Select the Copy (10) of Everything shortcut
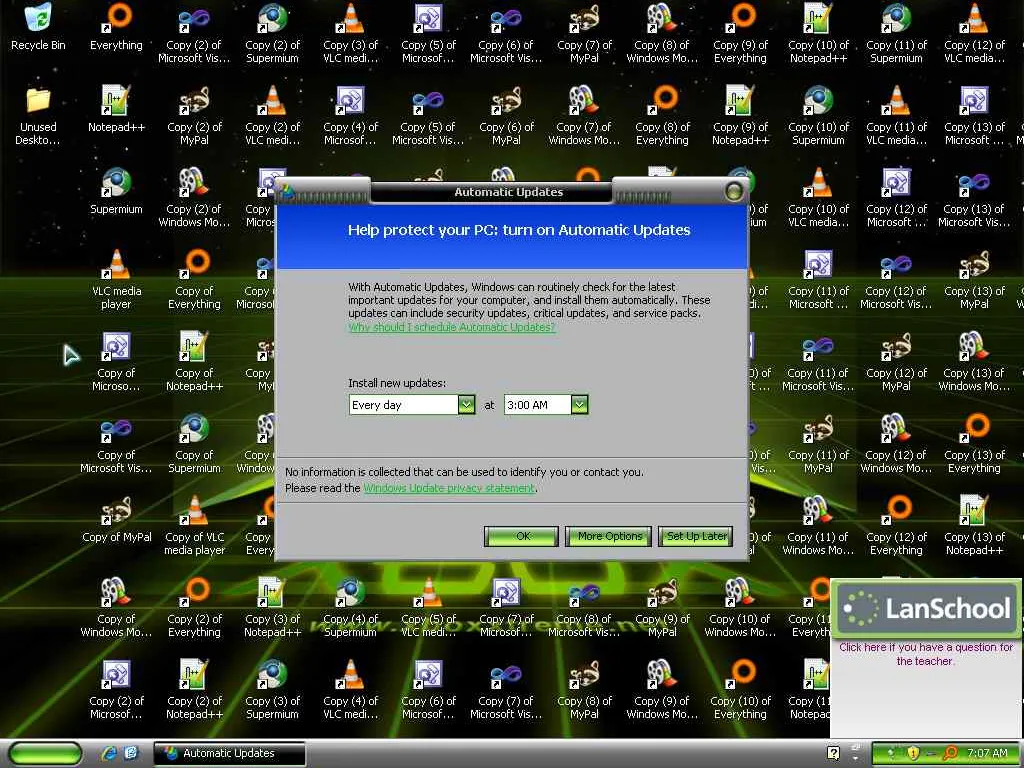This screenshot has width=1024, height=768. coord(741,690)
